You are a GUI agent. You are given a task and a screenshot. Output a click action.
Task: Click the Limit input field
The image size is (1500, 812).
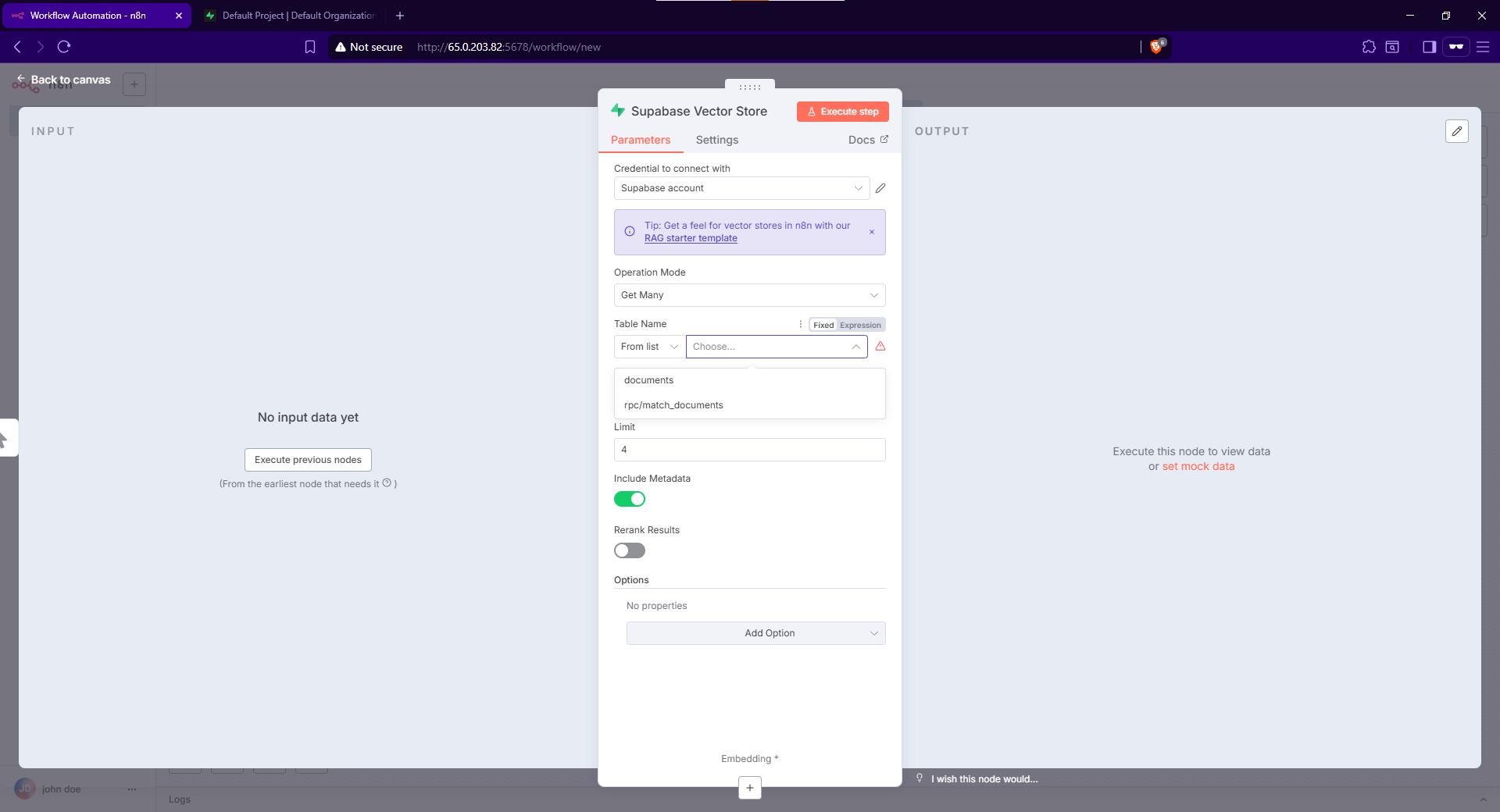(749, 450)
